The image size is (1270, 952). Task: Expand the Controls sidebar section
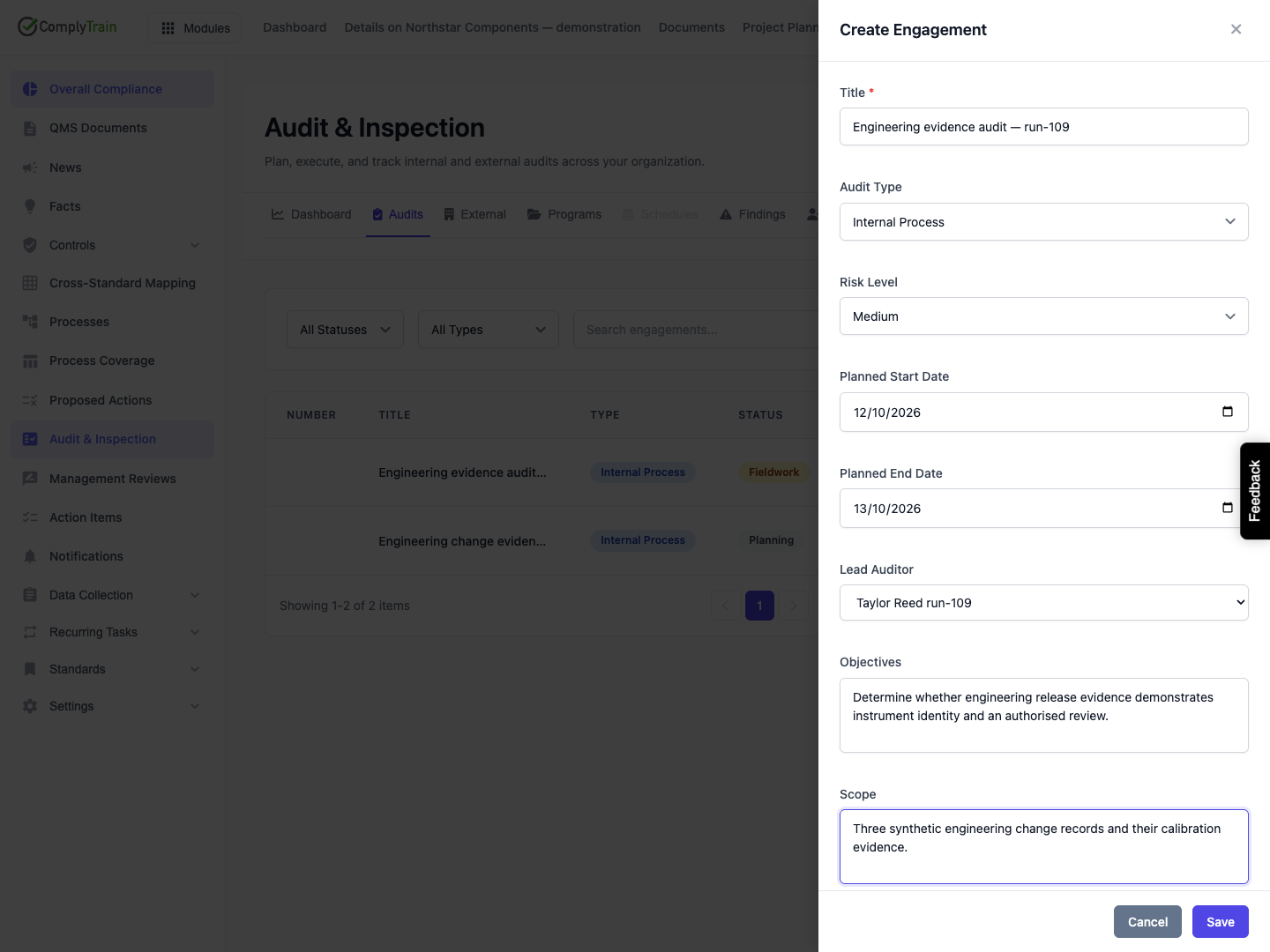click(x=195, y=245)
